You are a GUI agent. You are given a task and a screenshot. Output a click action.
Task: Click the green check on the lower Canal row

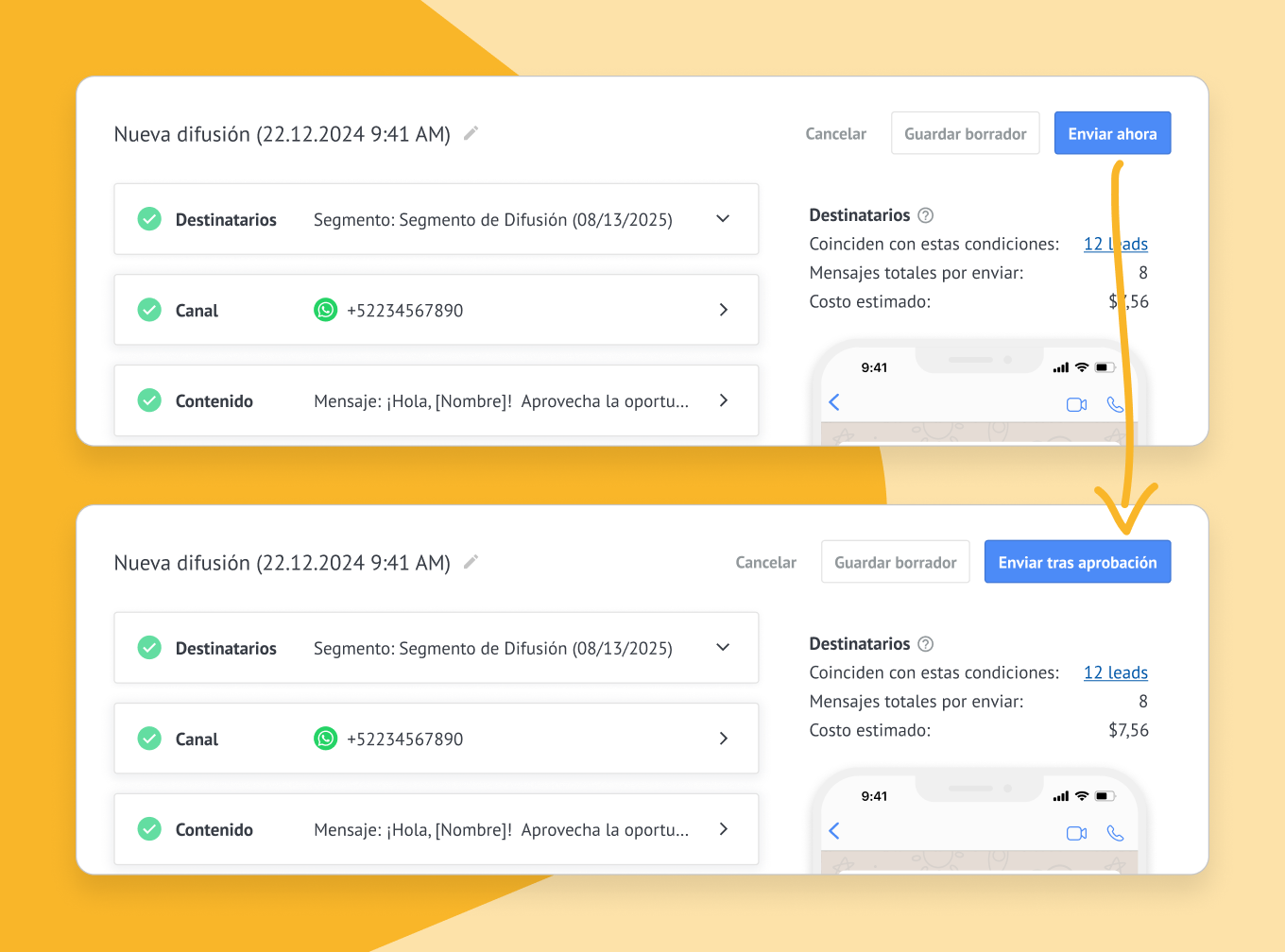click(149, 739)
